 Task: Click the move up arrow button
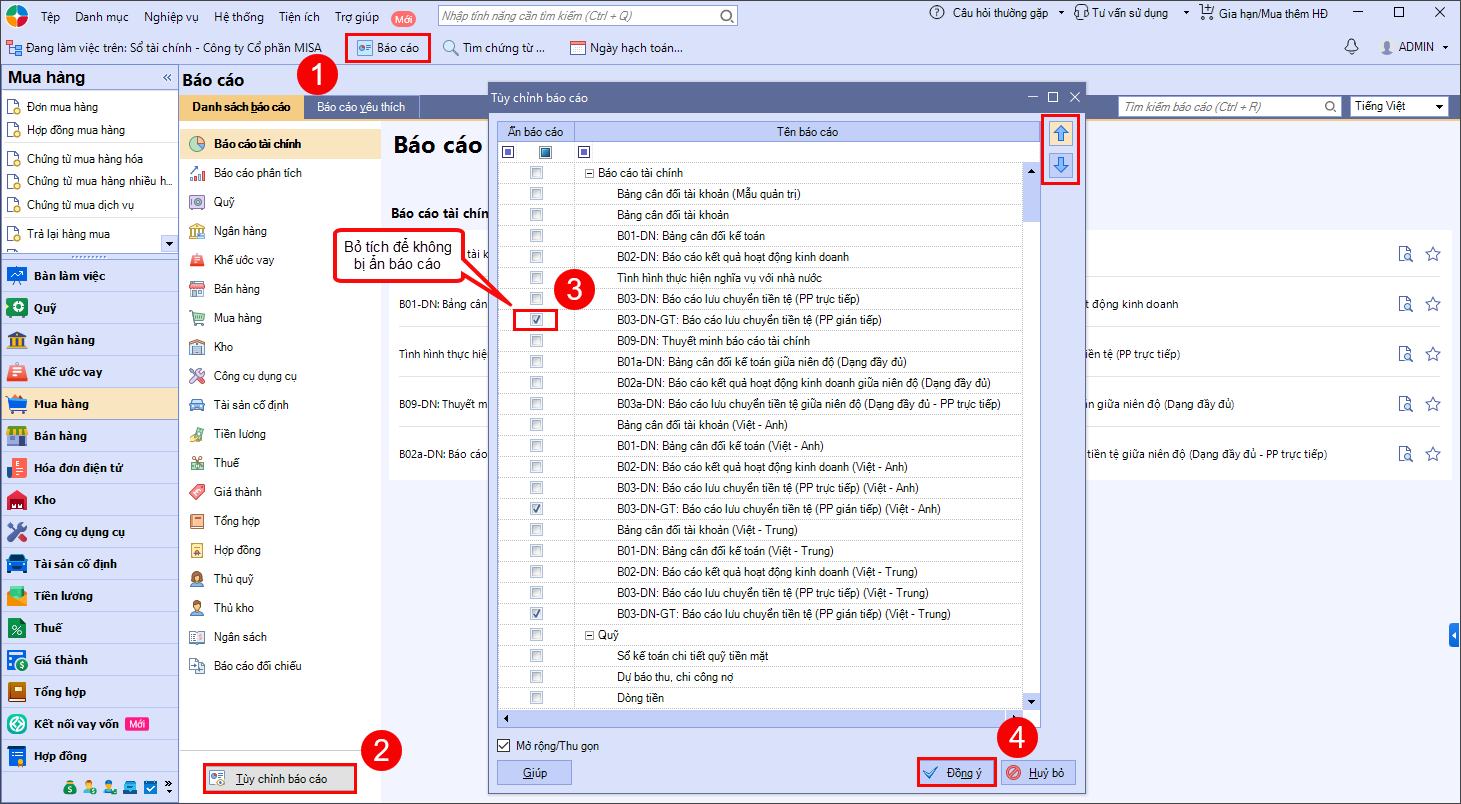pyautogui.click(x=1061, y=133)
